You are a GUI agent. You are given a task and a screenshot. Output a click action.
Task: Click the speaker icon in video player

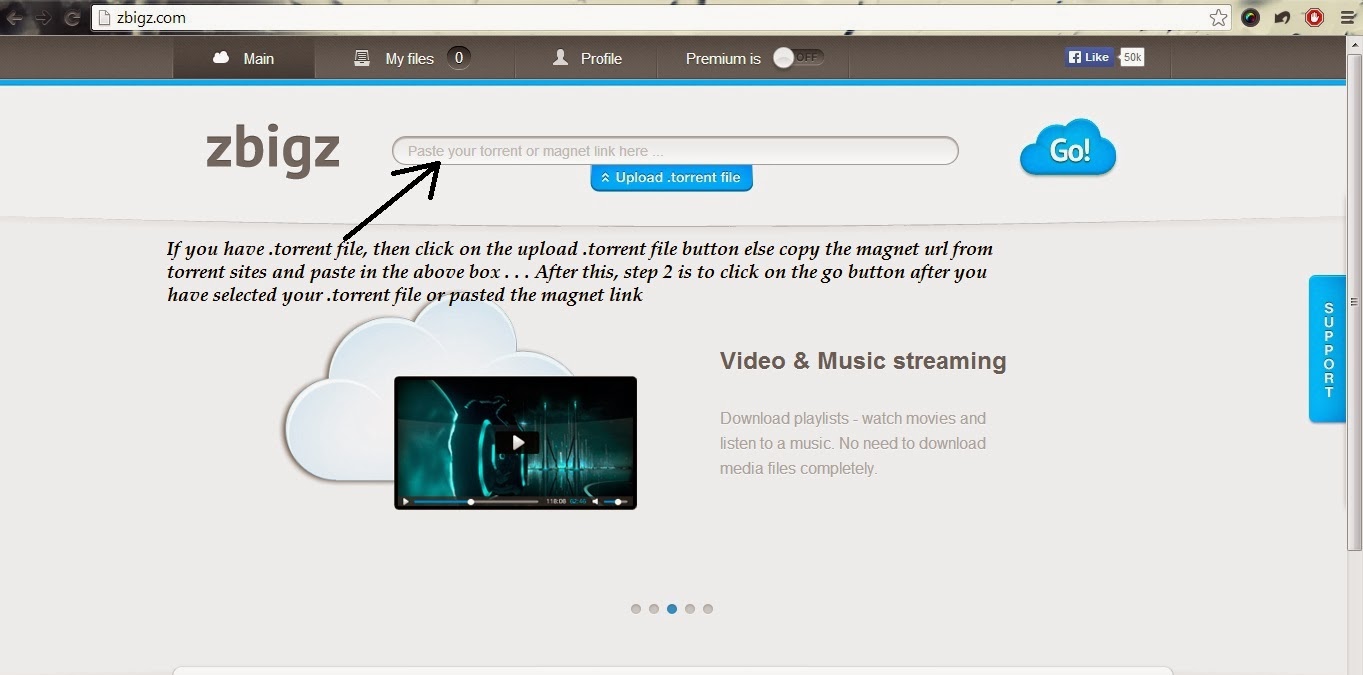point(595,501)
